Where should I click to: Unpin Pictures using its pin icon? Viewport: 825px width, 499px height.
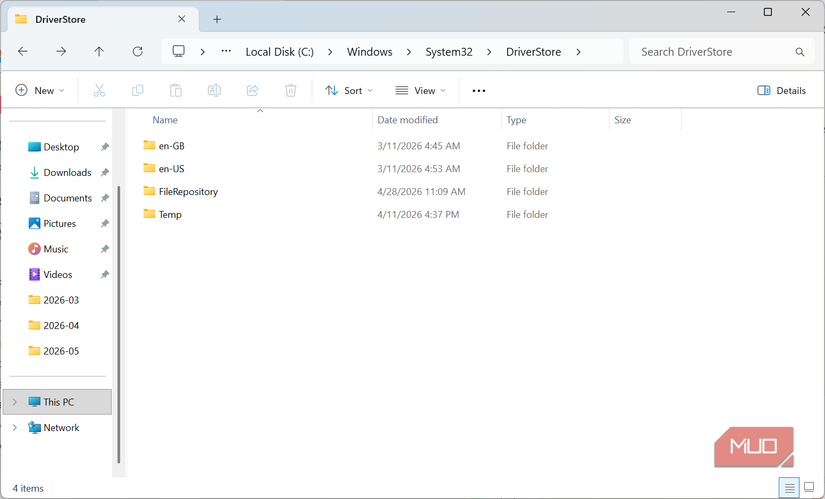(x=105, y=224)
